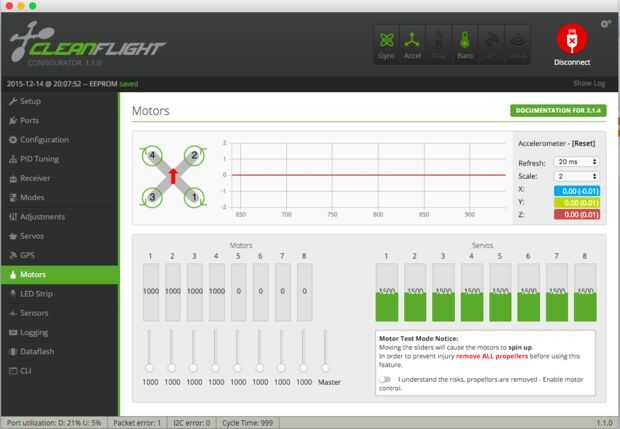Image resolution: width=620 pixels, height=429 pixels.
Task: Click the red forward arrow on quad diagram
Action: click(173, 176)
